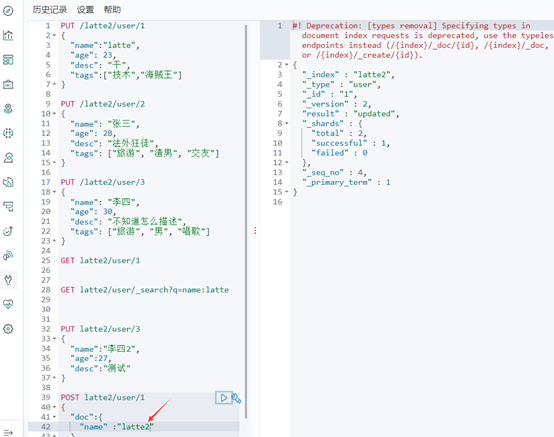Click "failed" : 0 in response

(x=340, y=153)
